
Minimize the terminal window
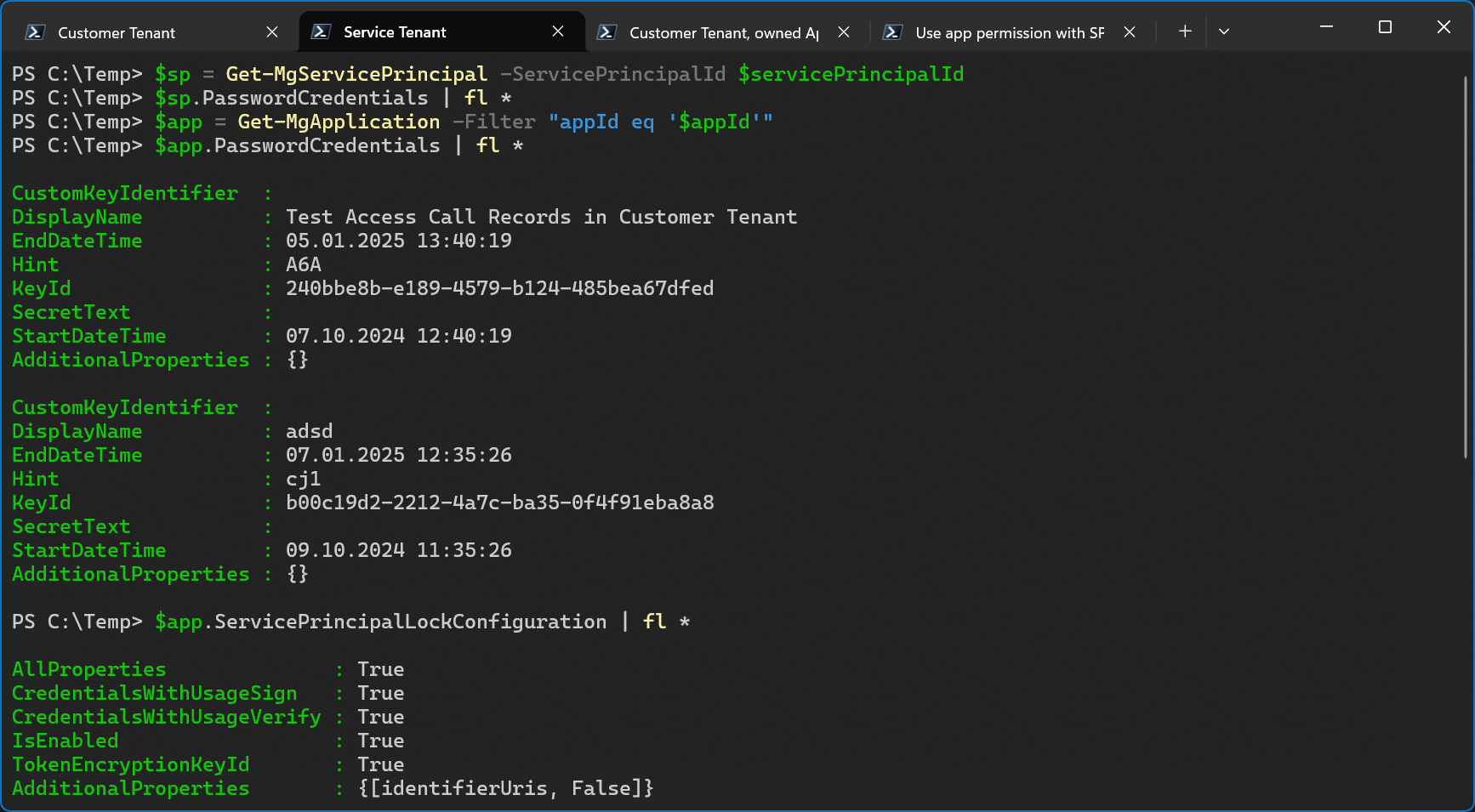coord(1326,27)
